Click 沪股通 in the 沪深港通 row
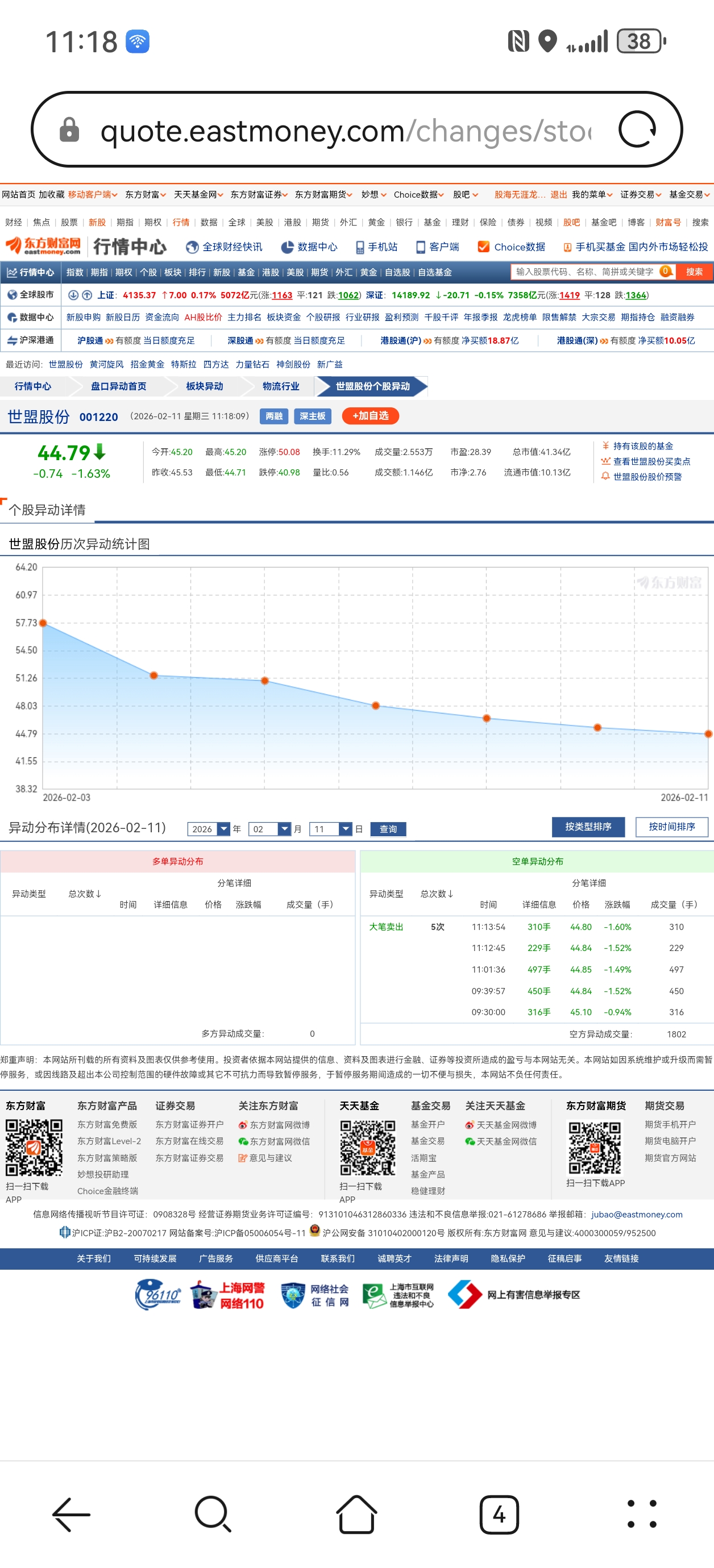 coord(90,340)
